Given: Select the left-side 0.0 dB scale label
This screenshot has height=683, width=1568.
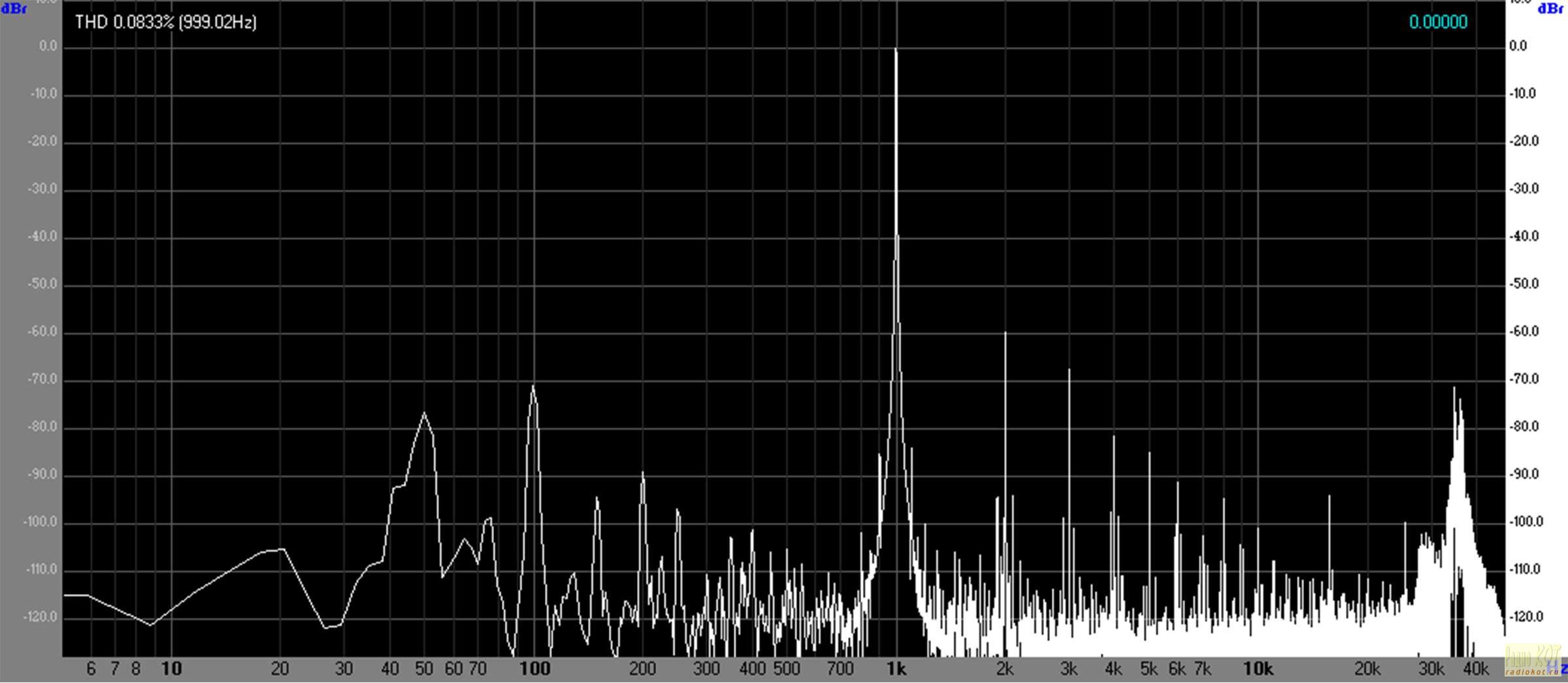Looking at the screenshot, I should (48, 46).
